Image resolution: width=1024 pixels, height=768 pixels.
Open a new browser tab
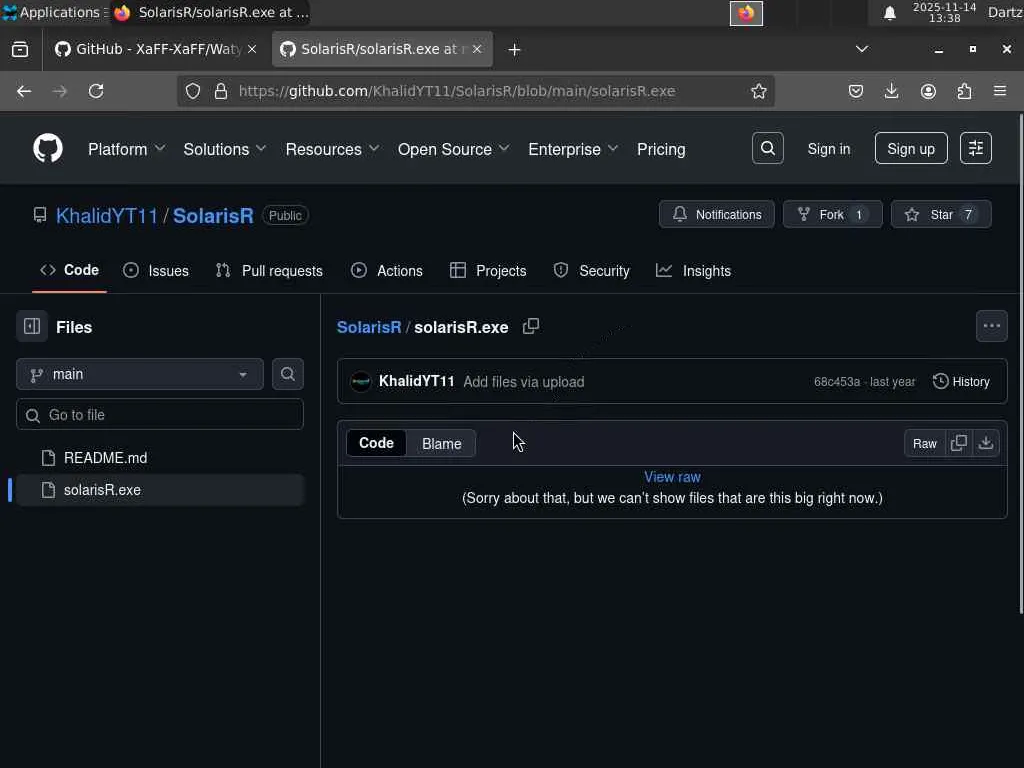(x=514, y=50)
